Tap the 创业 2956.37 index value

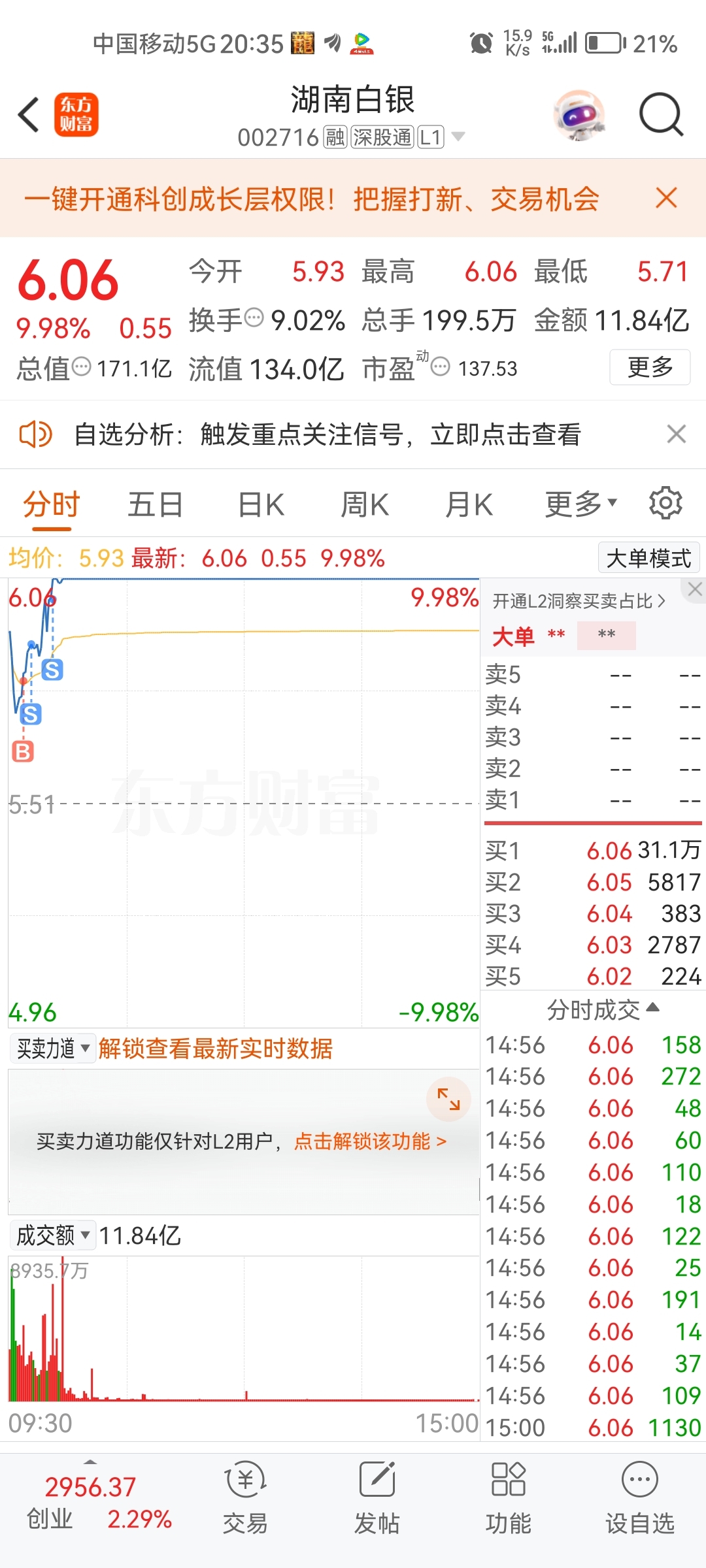coord(90,1488)
